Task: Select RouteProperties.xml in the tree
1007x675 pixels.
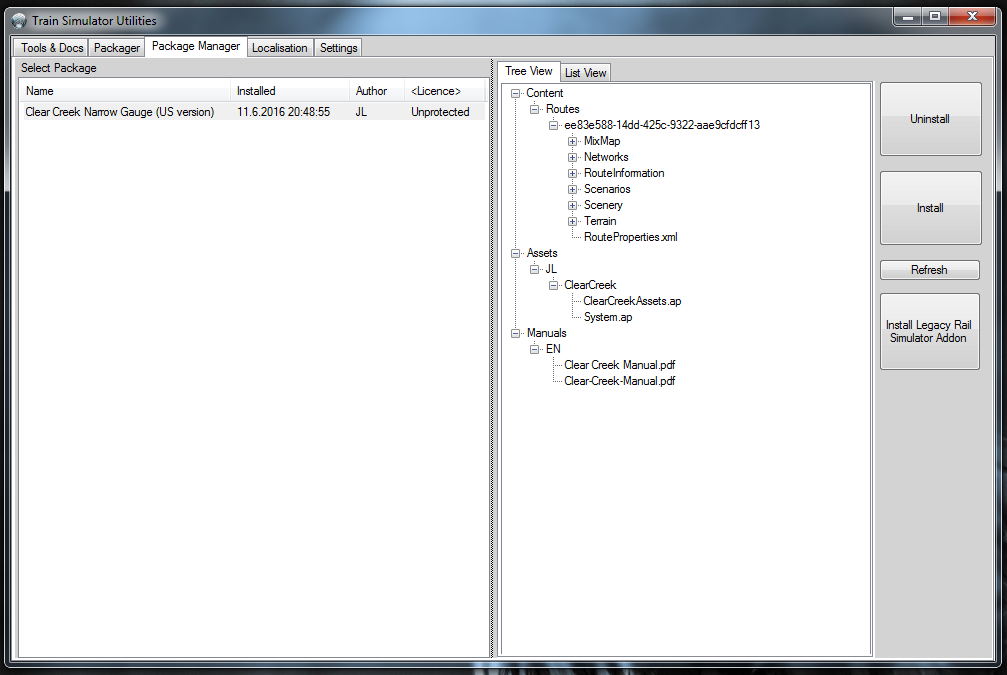Action: [631, 237]
